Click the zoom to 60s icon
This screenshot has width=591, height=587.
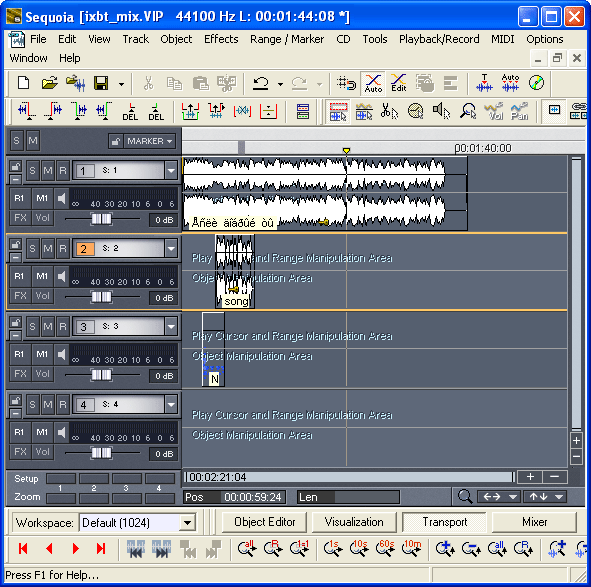(385, 549)
